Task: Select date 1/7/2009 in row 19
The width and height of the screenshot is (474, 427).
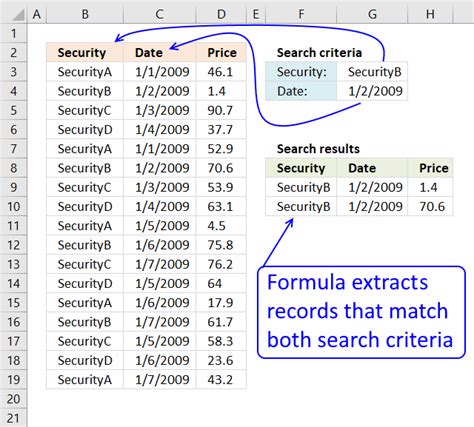Action: click(160, 379)
